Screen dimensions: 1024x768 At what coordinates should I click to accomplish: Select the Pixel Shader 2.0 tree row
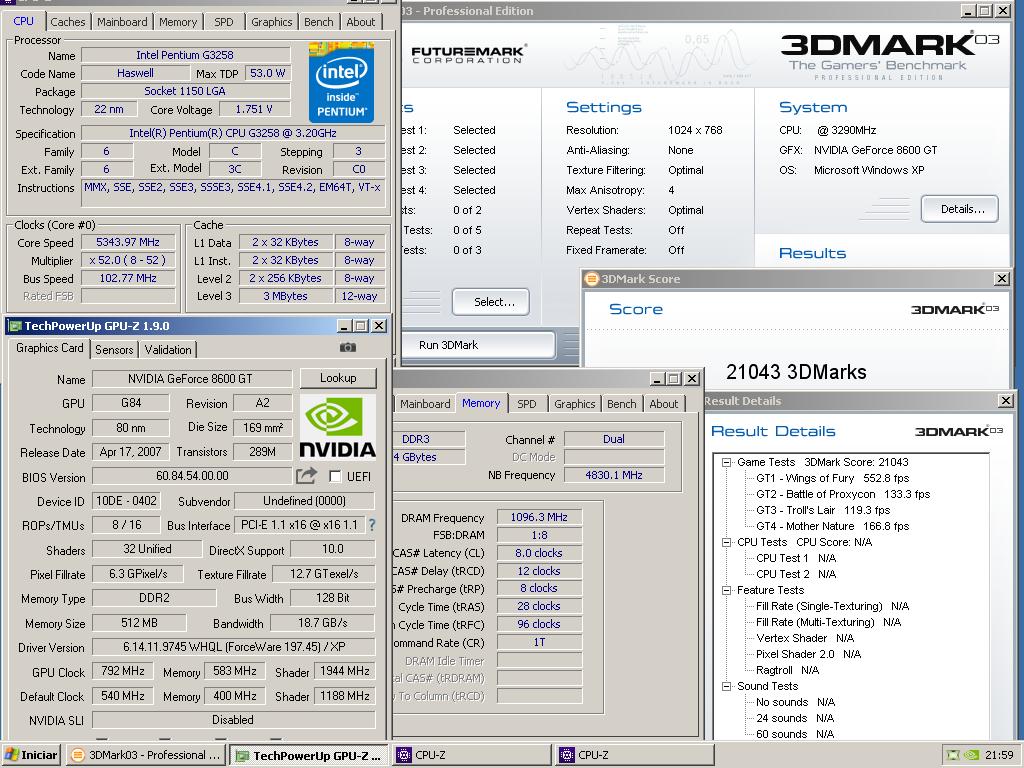tap(808, 654)
